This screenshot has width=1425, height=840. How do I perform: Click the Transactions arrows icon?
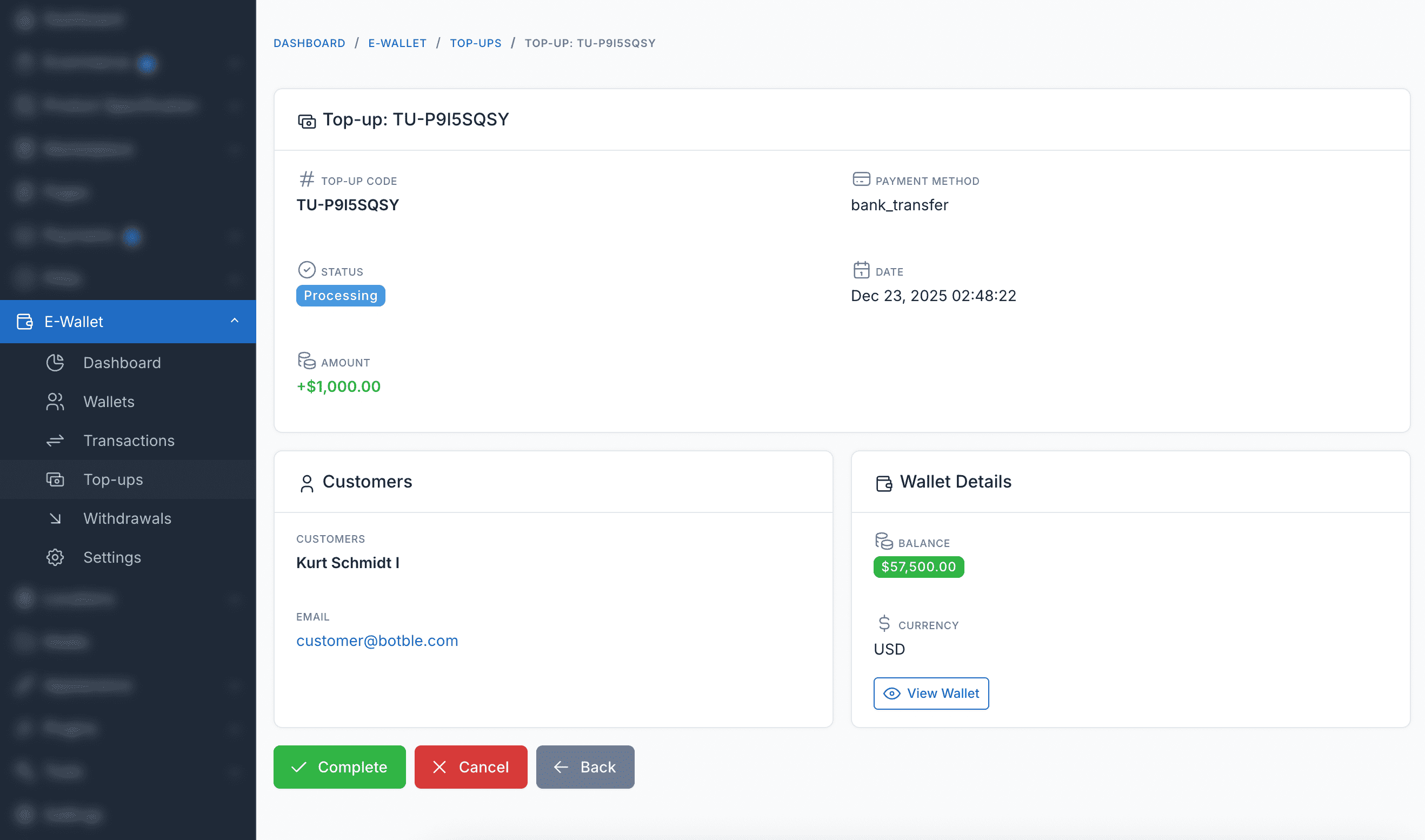pos(55,441)
